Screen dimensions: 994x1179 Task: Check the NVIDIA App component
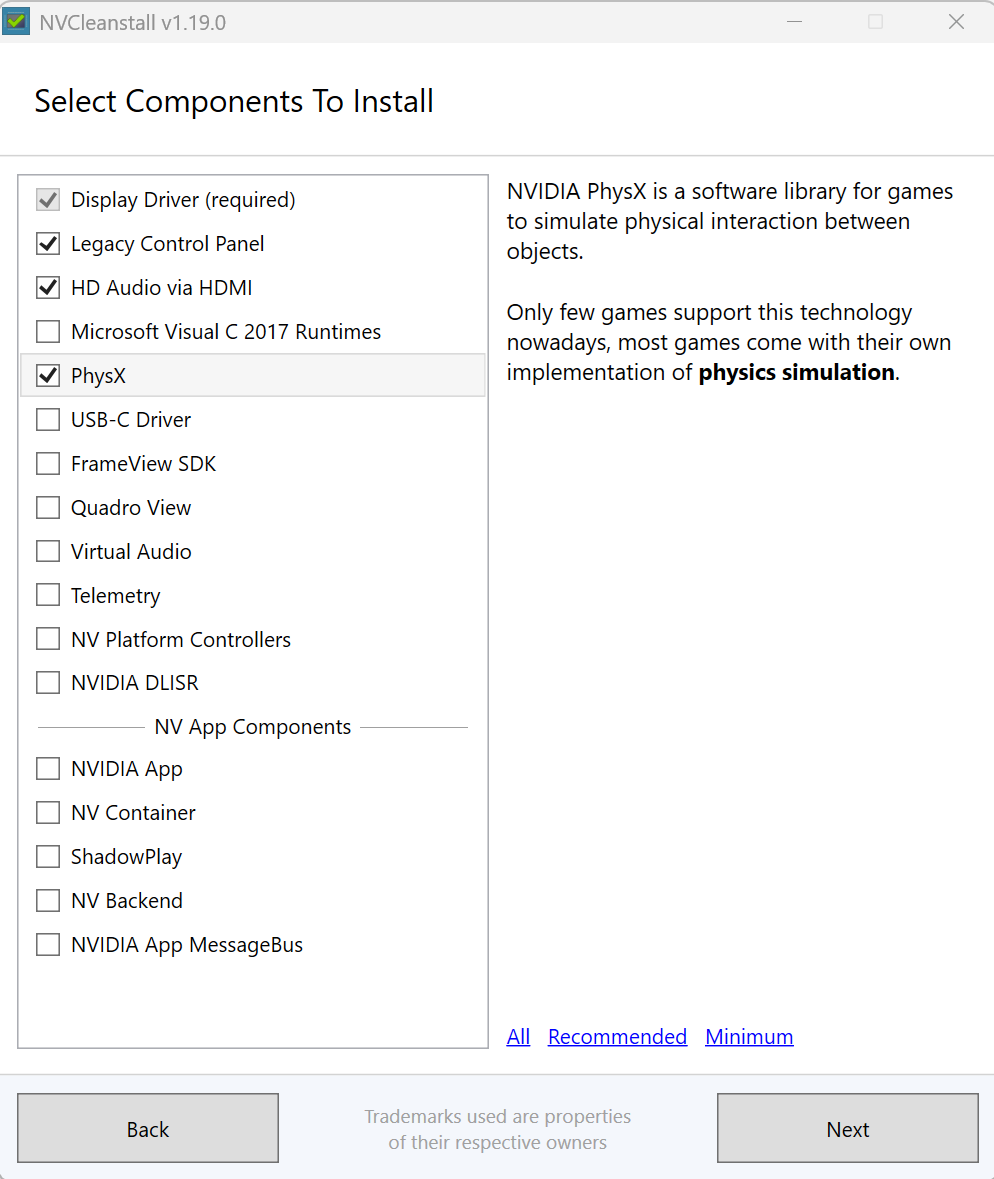pos(47,768)
